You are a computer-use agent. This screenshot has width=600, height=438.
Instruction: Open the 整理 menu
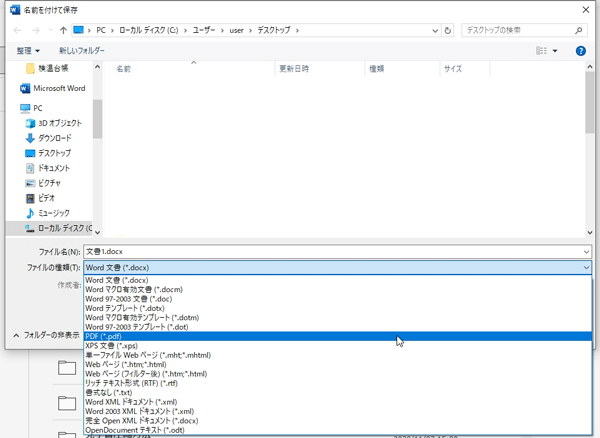point(28,50)
